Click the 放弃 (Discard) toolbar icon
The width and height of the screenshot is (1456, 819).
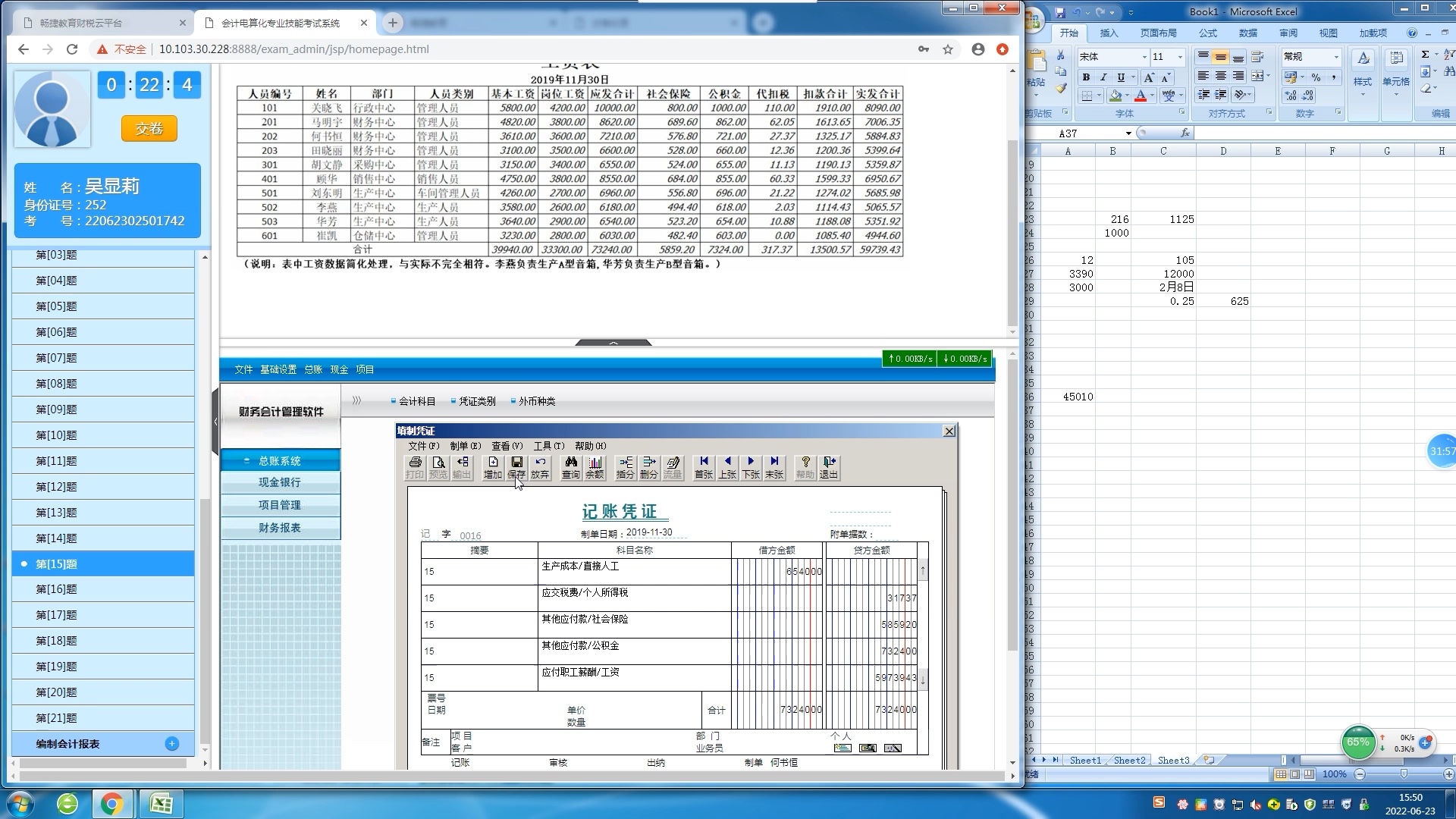[540, 467]
